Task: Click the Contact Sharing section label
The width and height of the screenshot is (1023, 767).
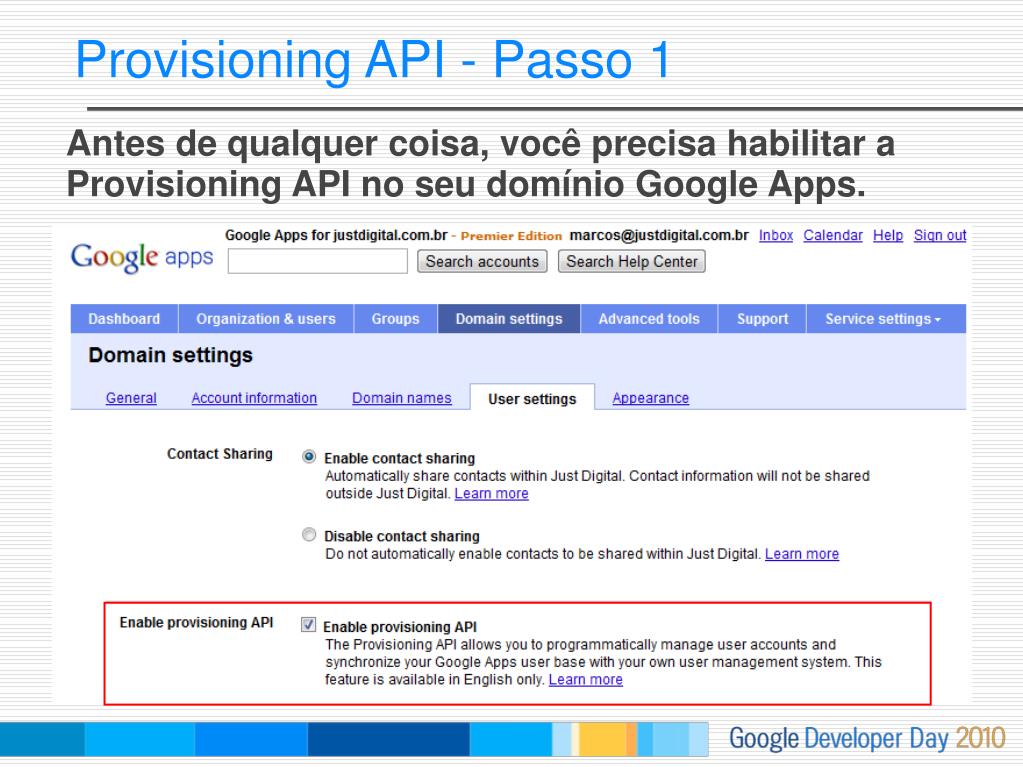Action: pos(220,454)
